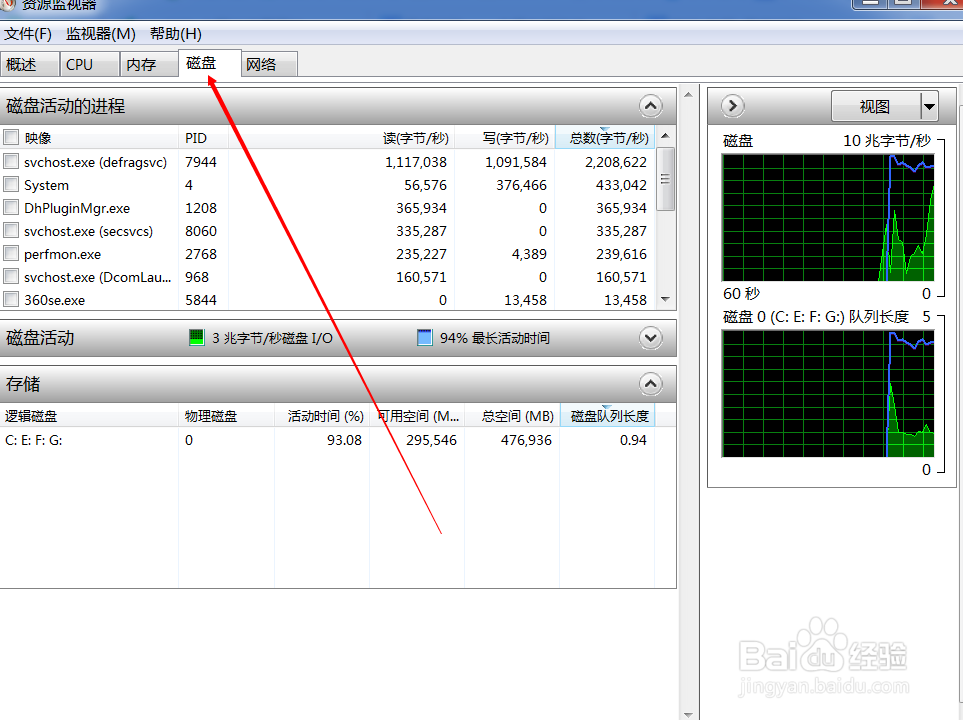
Task: Collapse the 磁盘活动的进程 section
Action: click(x=650, y=106)
